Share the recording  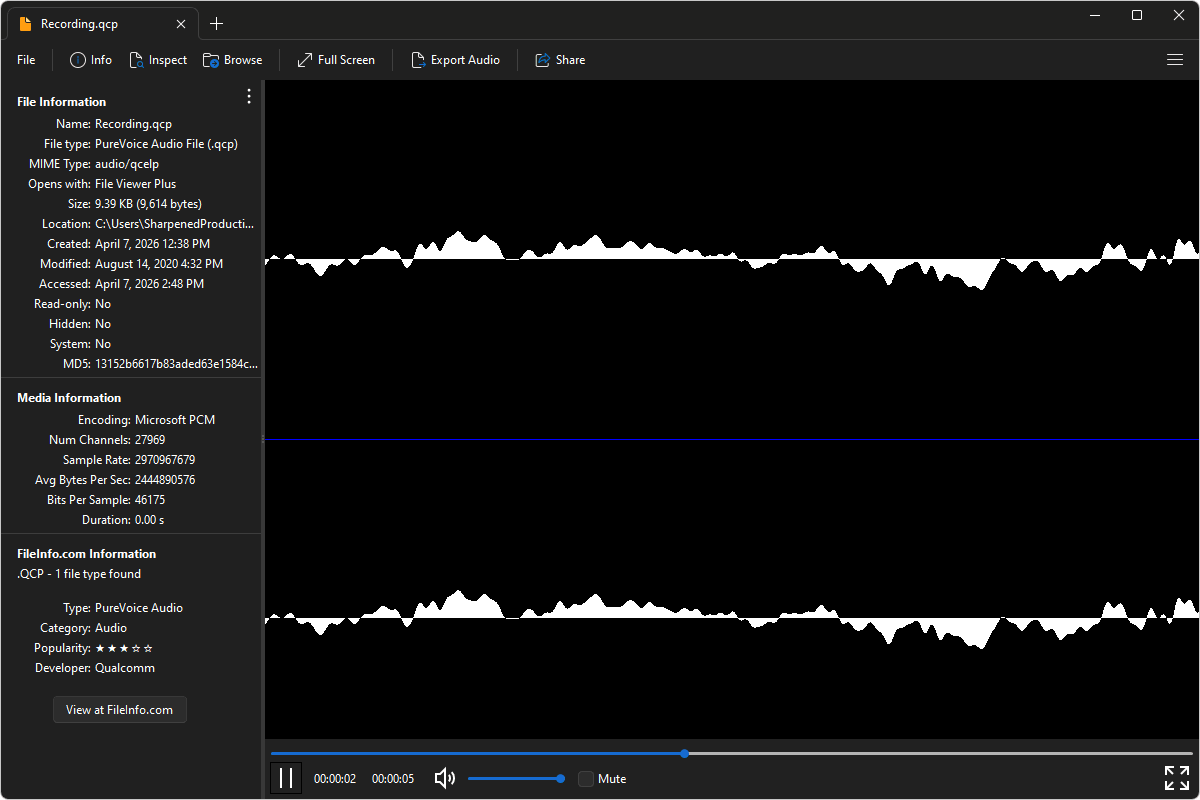[560, 59]
